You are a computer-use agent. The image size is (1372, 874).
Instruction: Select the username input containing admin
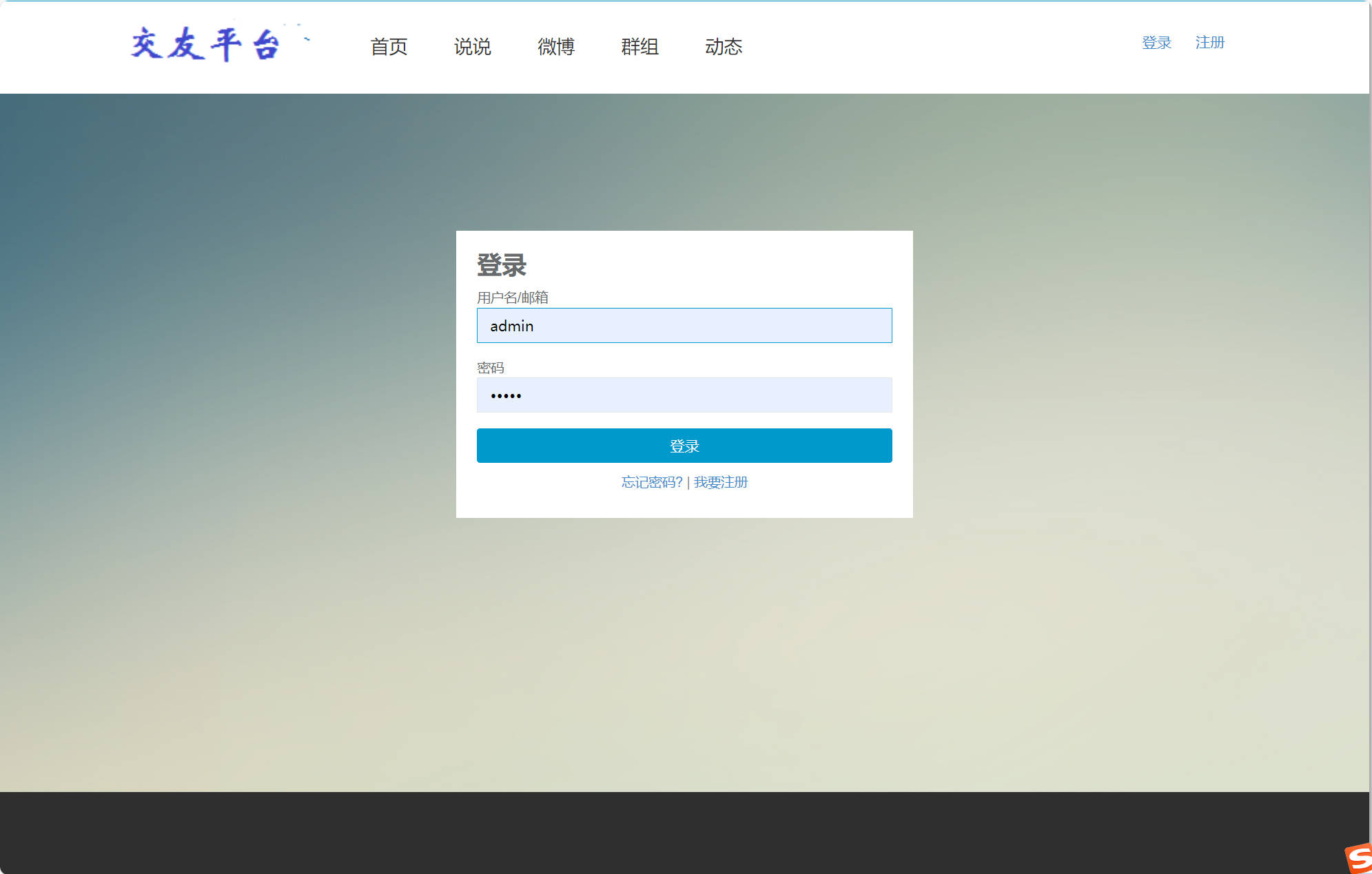point(684,325)
